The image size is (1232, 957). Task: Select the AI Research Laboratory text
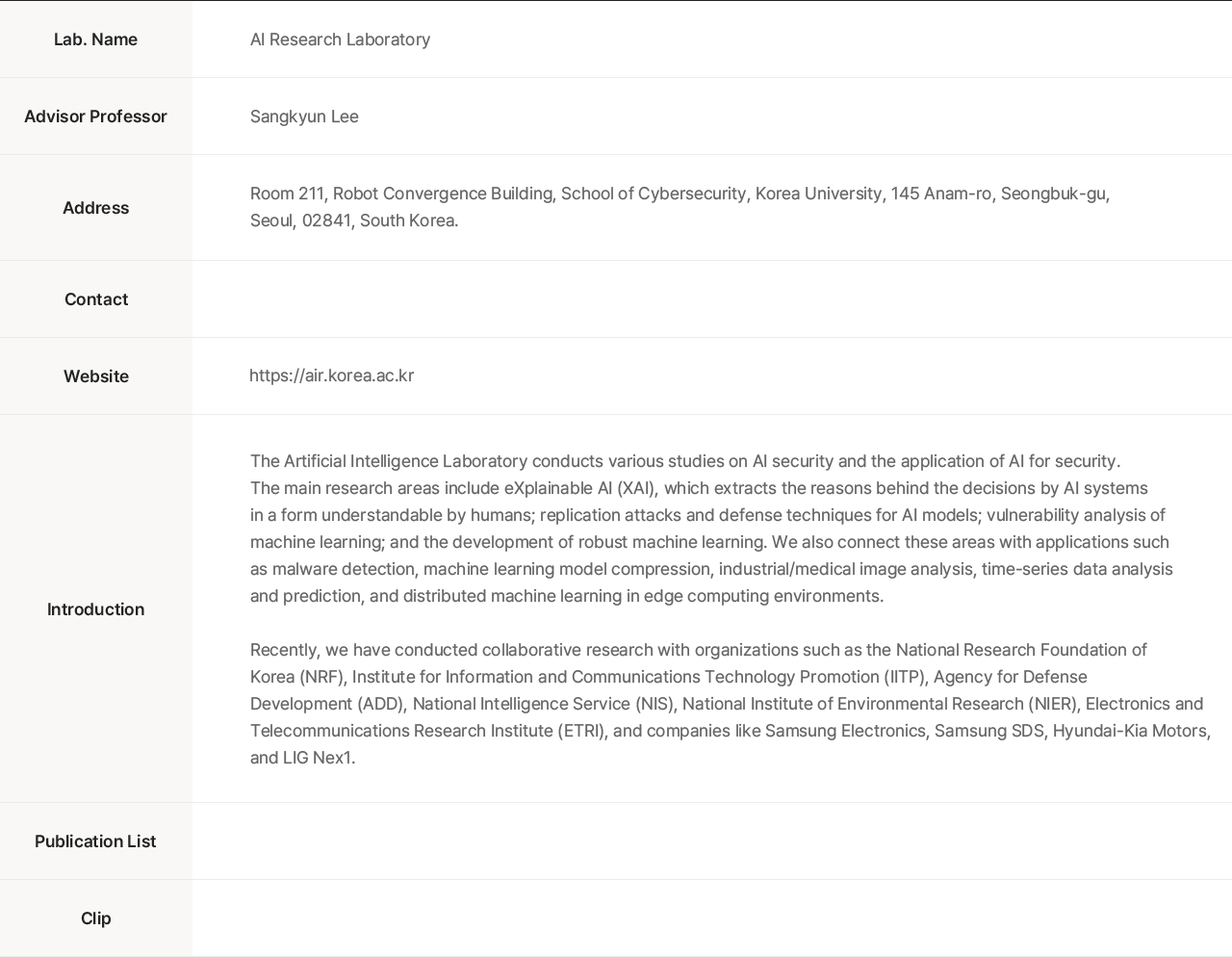(x=340, y=39)
